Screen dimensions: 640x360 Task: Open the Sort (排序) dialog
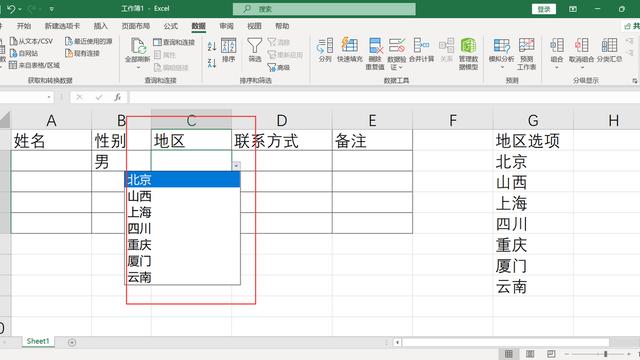228,50
